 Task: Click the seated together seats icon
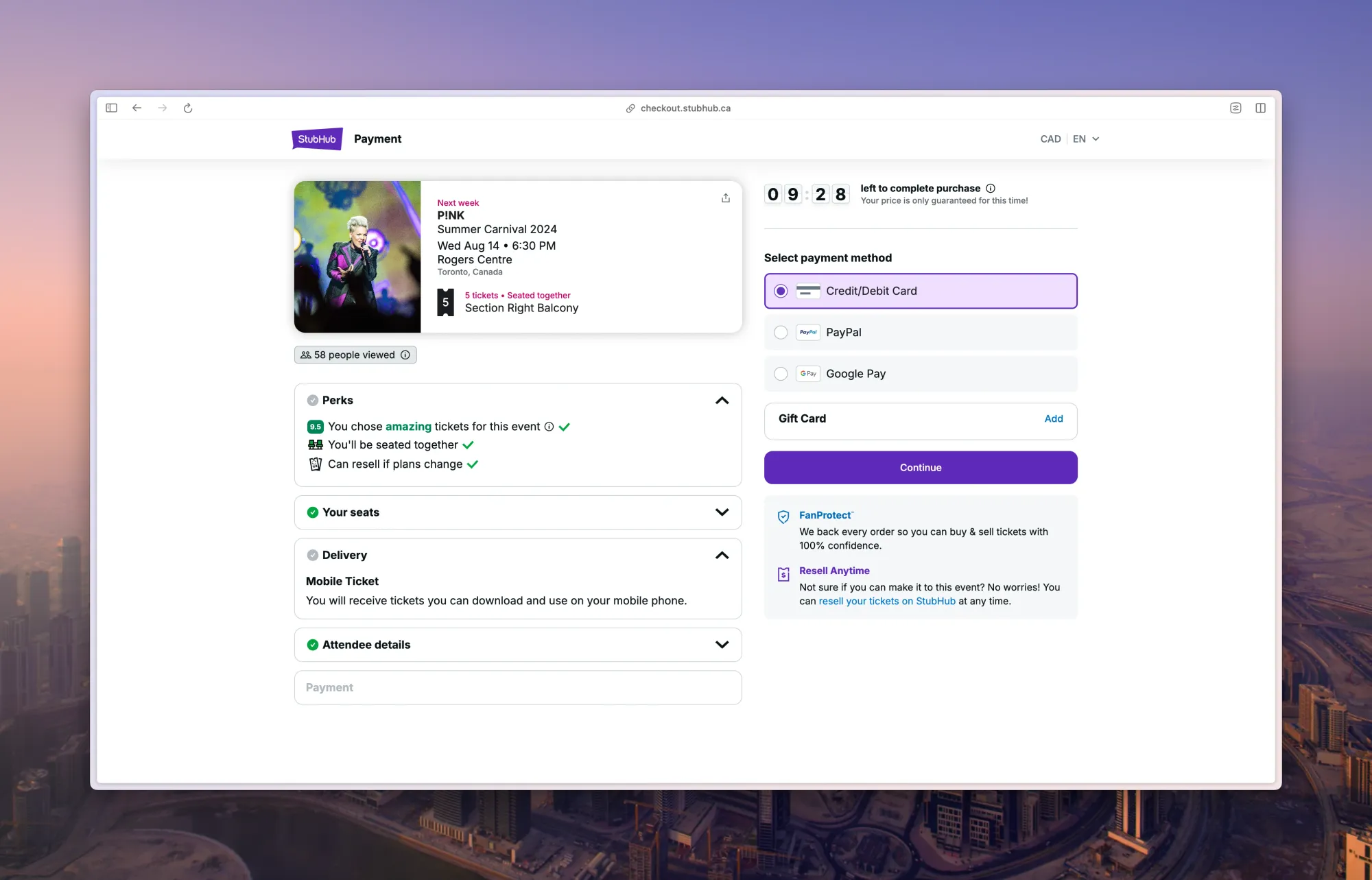click(x=316, y=445)
